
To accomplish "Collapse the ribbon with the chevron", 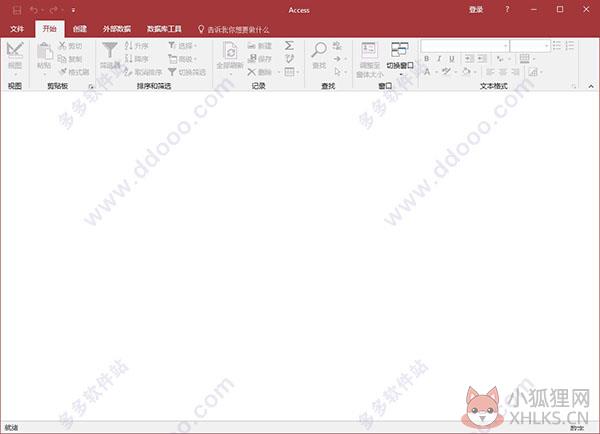I will tap(591, 86).
